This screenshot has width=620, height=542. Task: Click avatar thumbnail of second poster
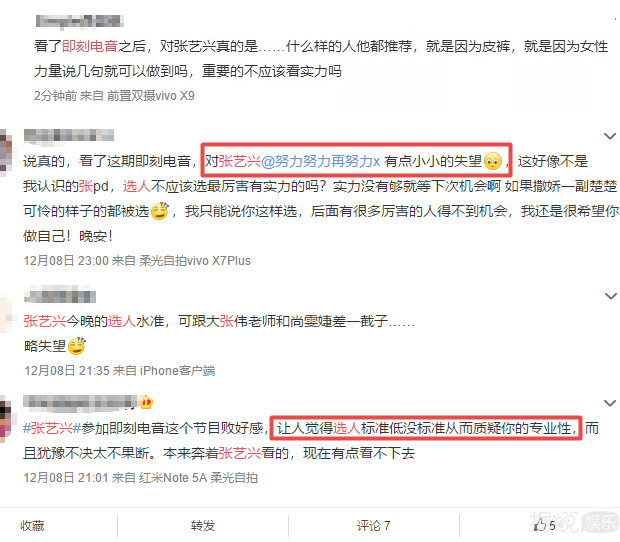pyautogui.click(x=6, y=152)
